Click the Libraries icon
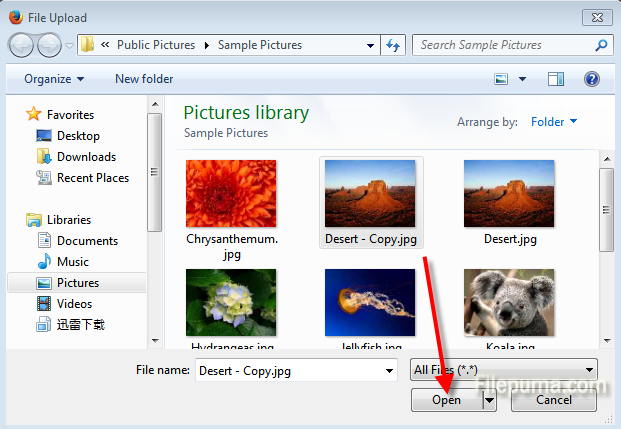The width and height of the screenshot is (621, 429). [x=34, y=219]
